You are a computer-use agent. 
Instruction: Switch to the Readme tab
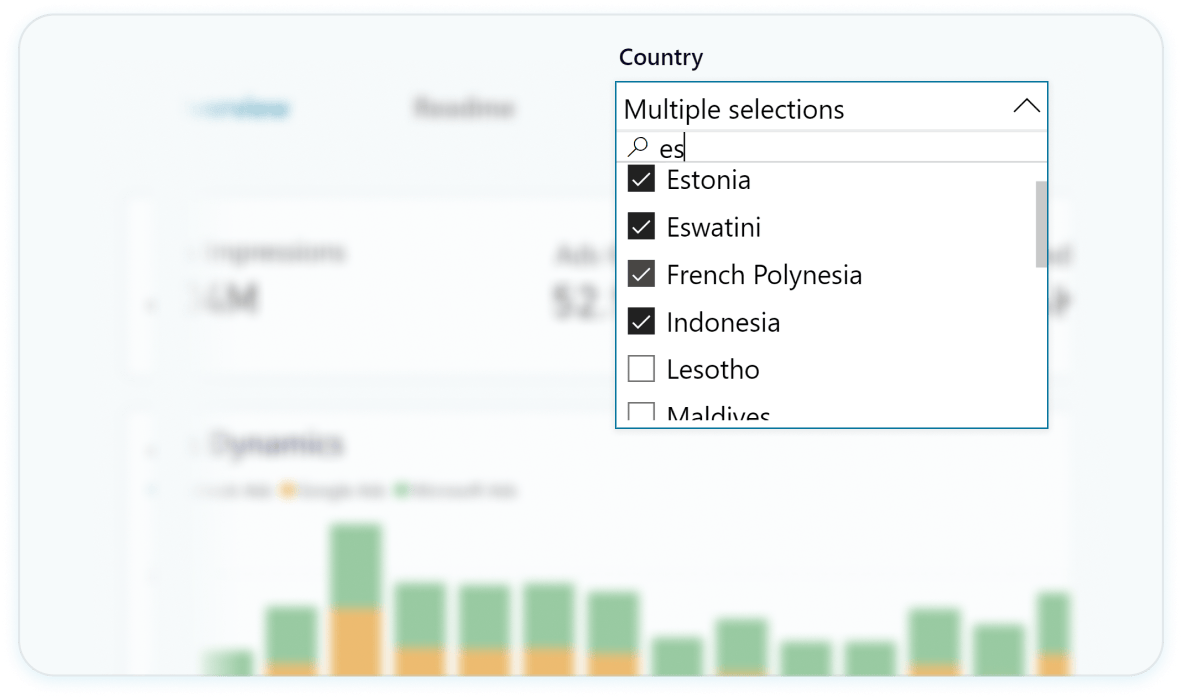[x=463, y=108]
